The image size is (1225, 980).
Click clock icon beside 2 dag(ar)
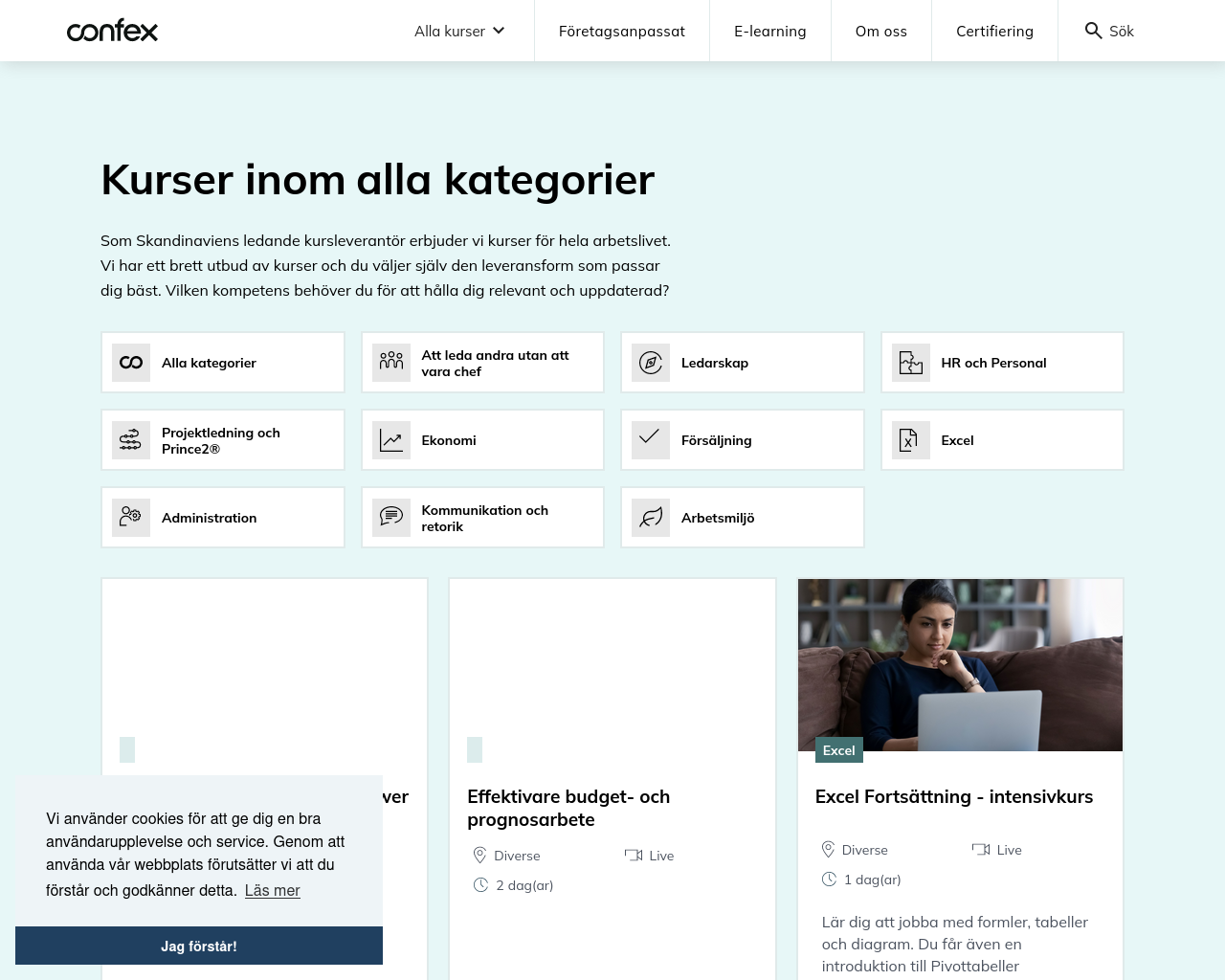[480, 885]
